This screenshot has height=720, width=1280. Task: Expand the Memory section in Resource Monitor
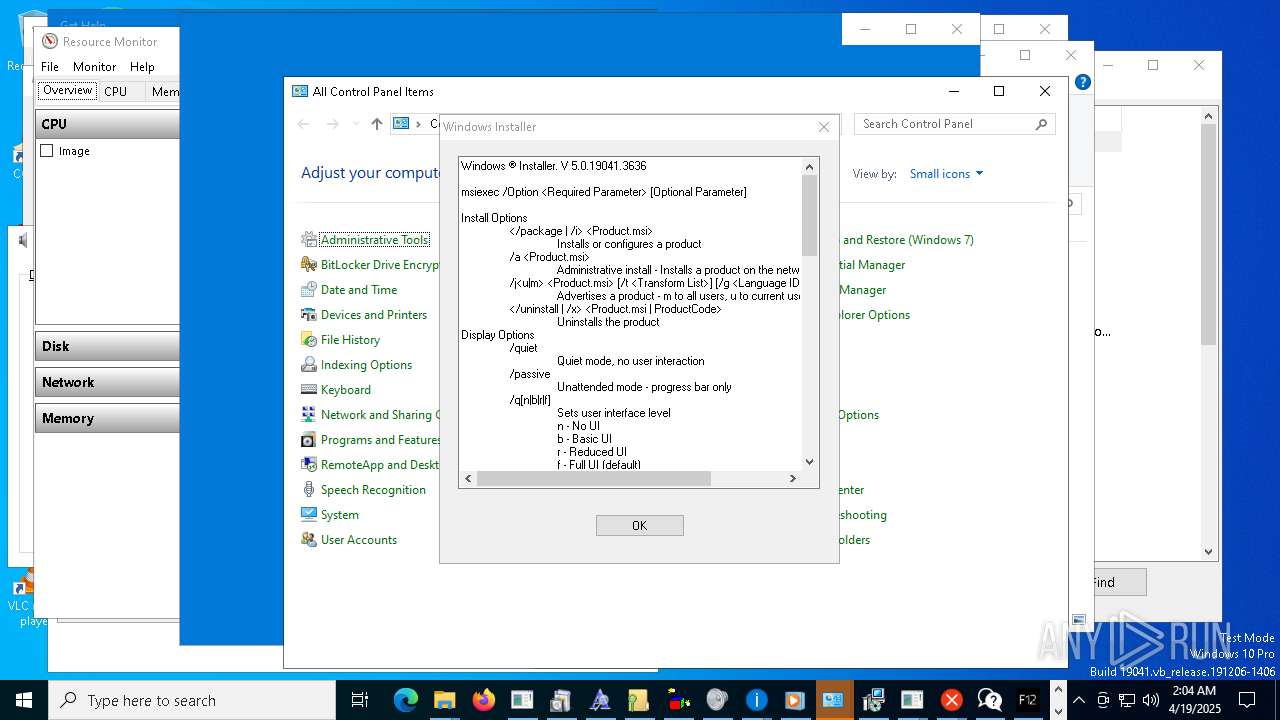[x=108, y=418]
